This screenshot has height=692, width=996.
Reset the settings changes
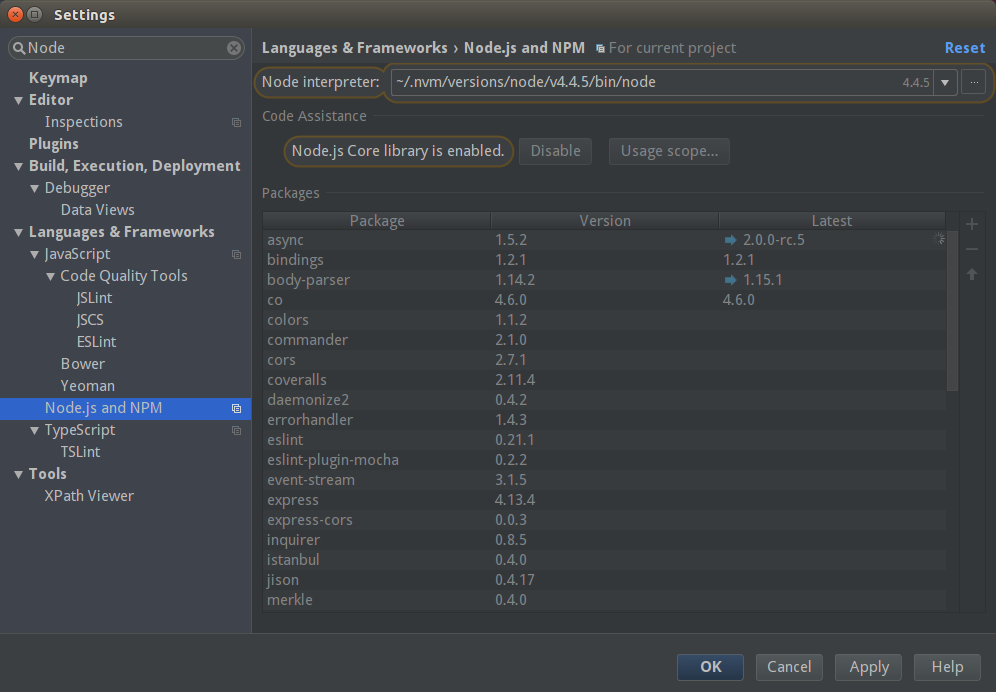tap(965, 48)
